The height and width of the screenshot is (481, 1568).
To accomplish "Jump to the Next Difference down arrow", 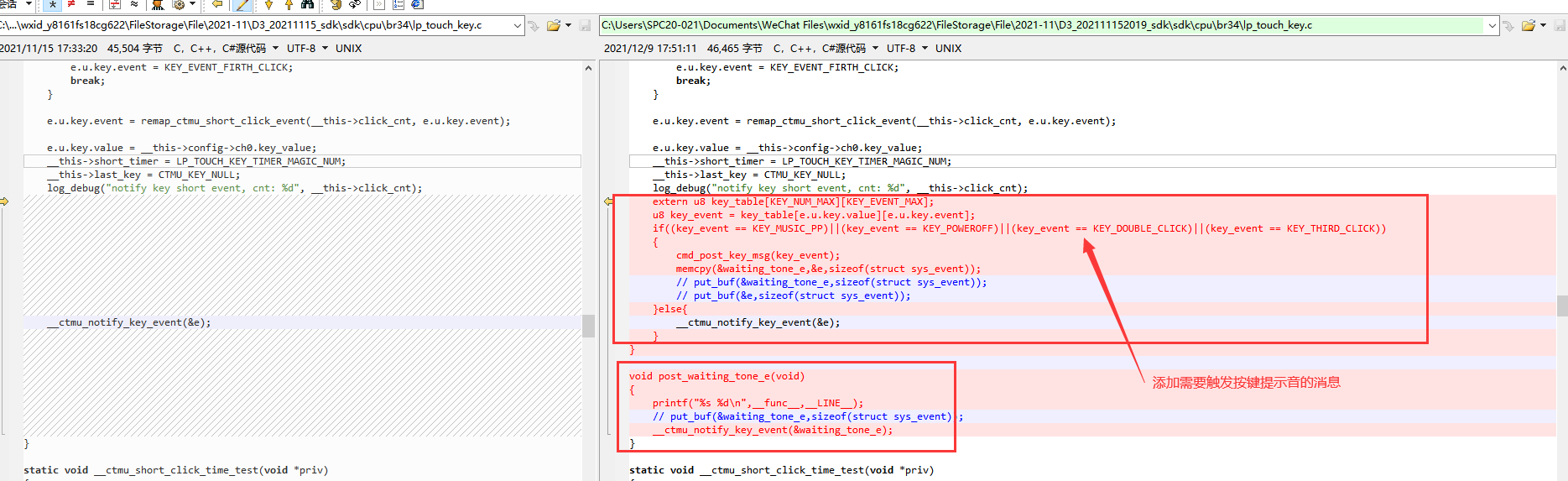I will (x=268, y=4).
